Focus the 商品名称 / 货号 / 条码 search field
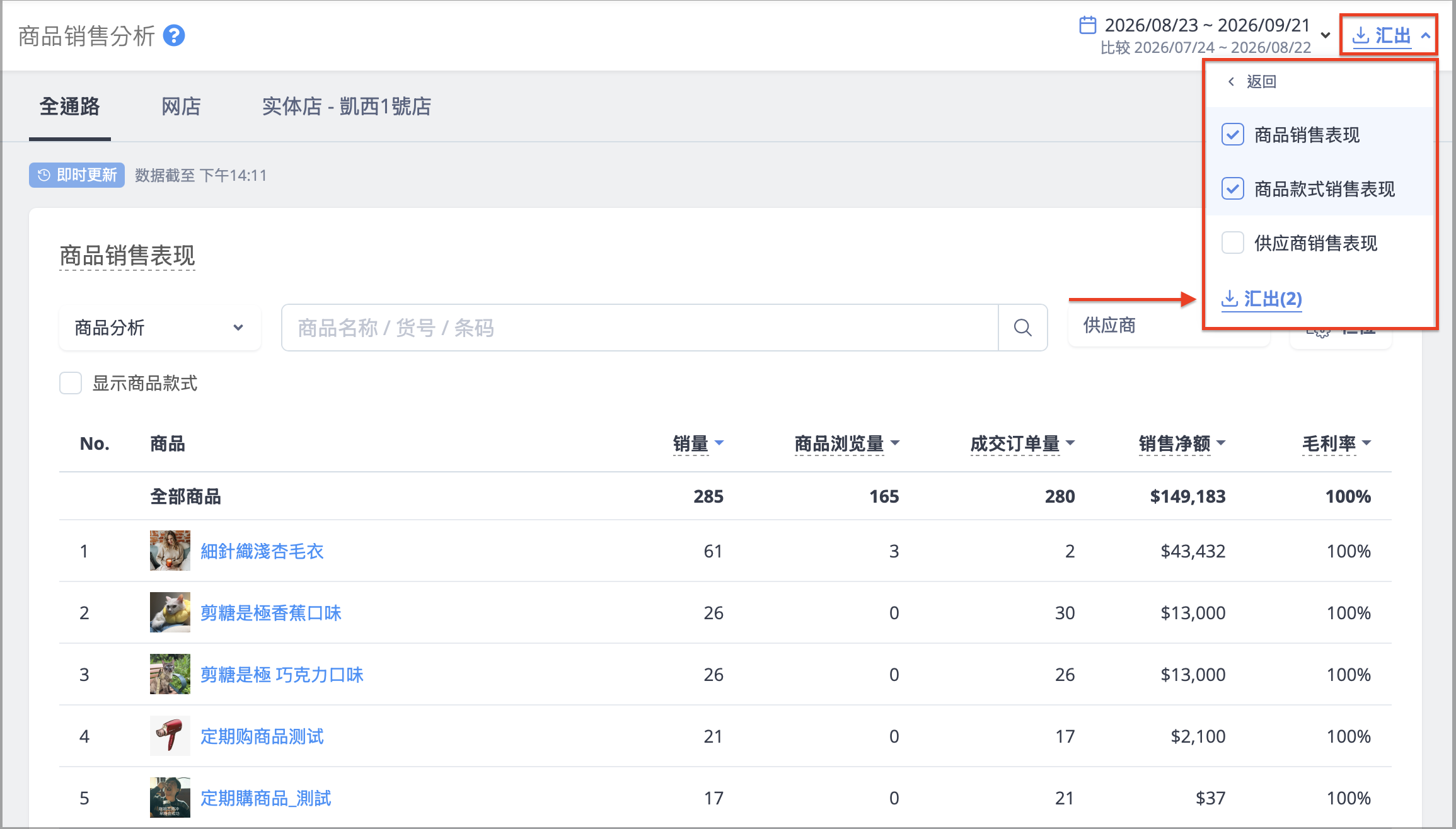This screenshot has height=829, width=1456. pos(640,328)
